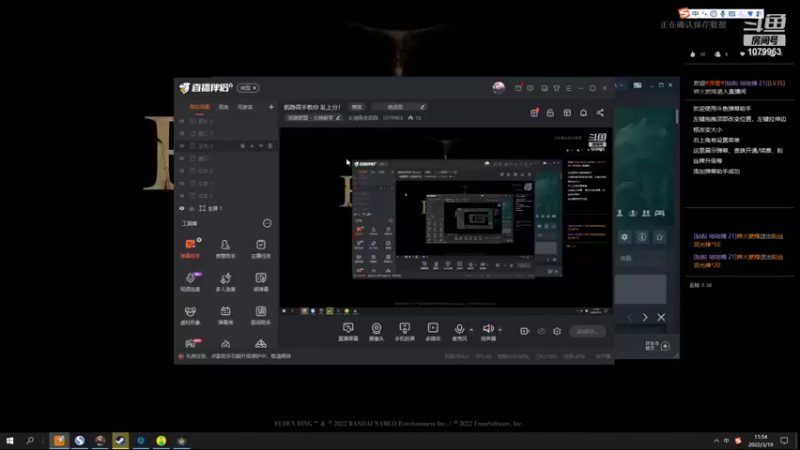Click the 扬声器 speaker icon
Screen dimensions: 800x450
[x=488, y=329]
